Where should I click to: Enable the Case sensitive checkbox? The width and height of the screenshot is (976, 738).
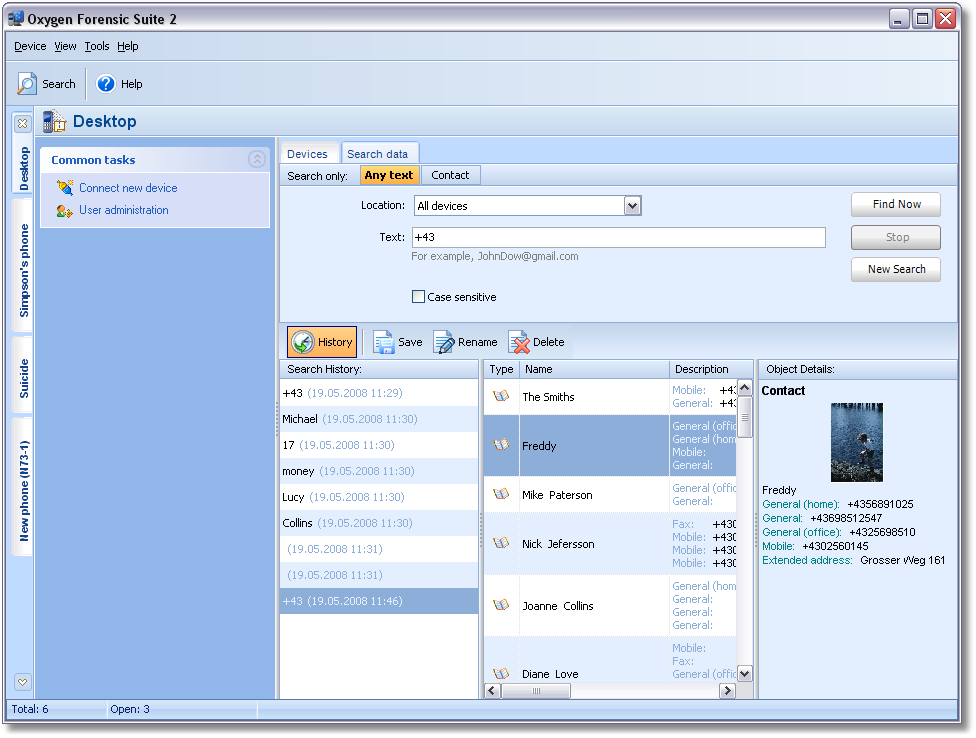point(419,297)
